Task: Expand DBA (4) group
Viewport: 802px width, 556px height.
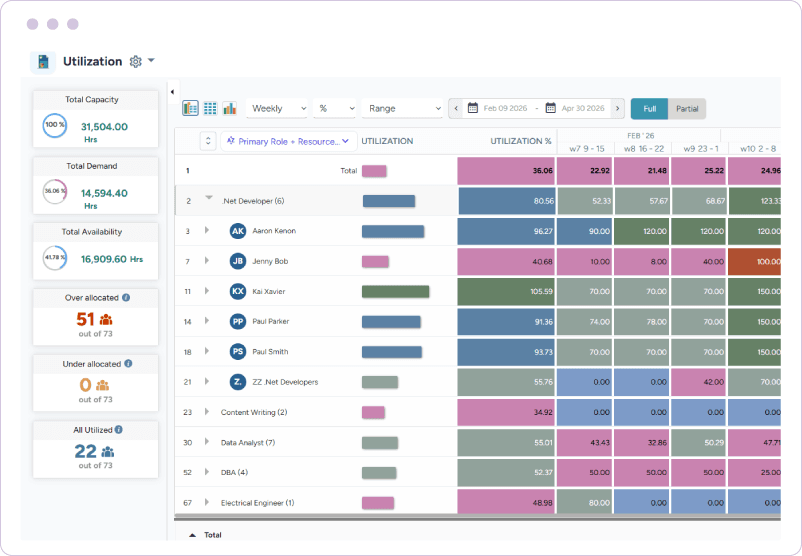Action: click(207, 472)
